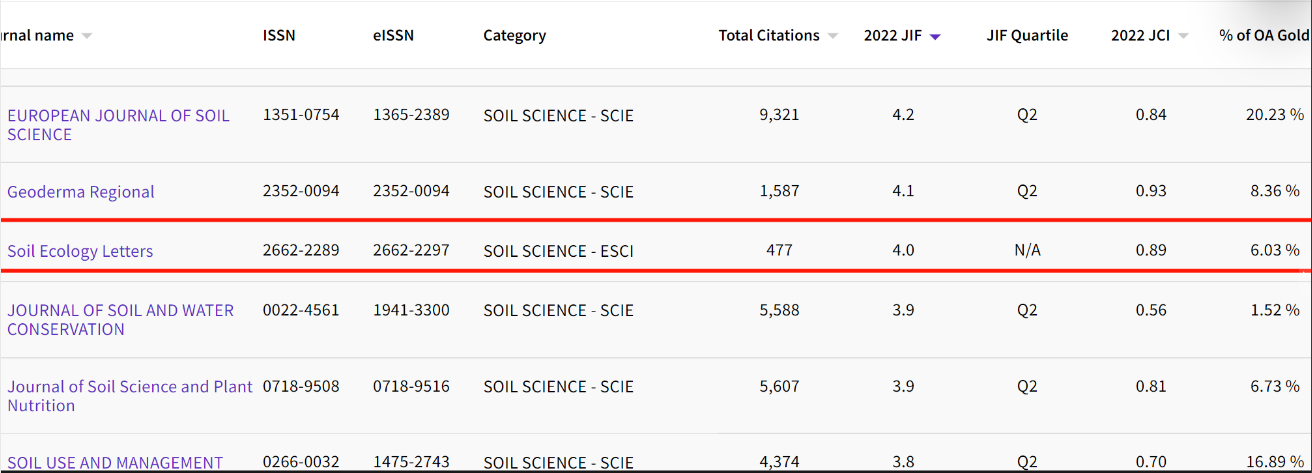Click 2022 JCI header text
Viewport: 1312px width, 473px height.
(1141, 36)
